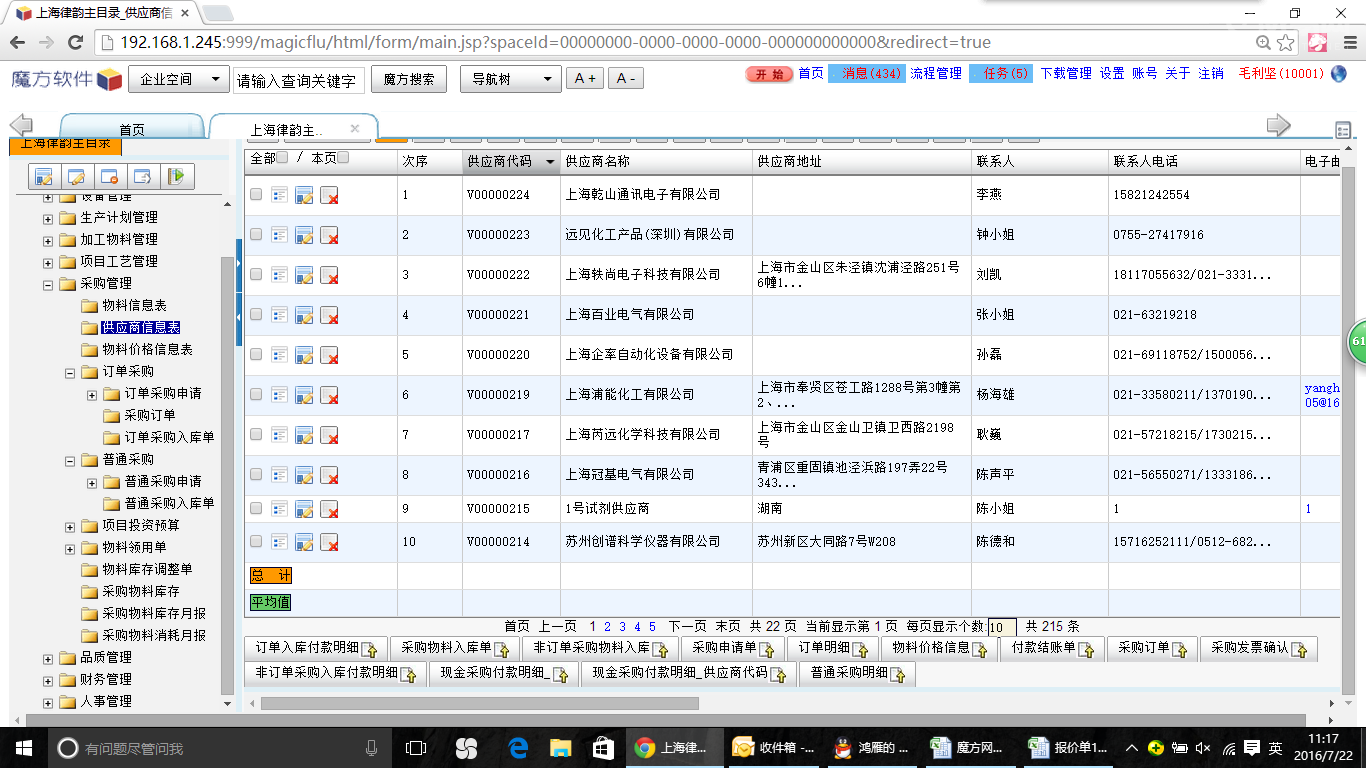Click the A+ increase font size button
This screenshot has height=768, width=1366.
[x=585, y=79]
